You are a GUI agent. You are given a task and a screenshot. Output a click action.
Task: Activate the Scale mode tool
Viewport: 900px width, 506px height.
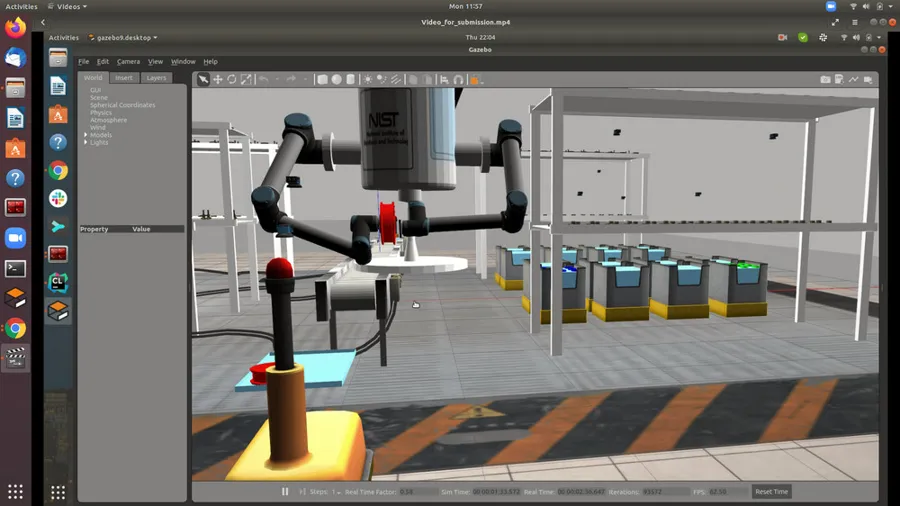[x=246, y=79]
